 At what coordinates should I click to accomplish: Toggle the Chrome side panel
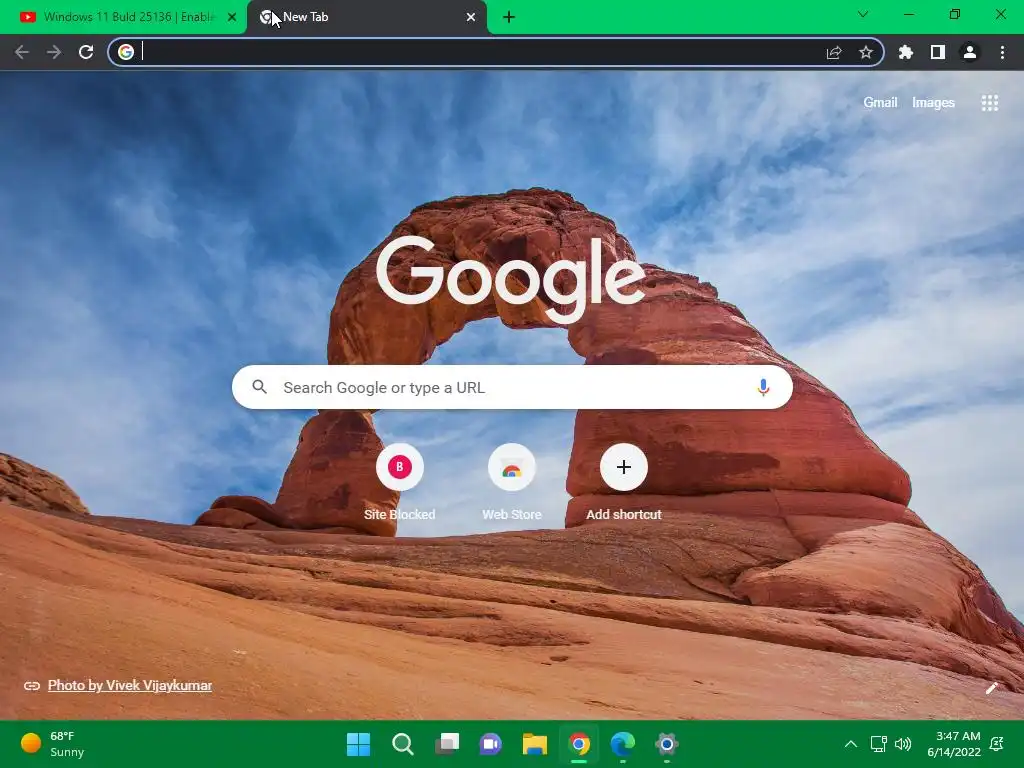click(938, 52)
